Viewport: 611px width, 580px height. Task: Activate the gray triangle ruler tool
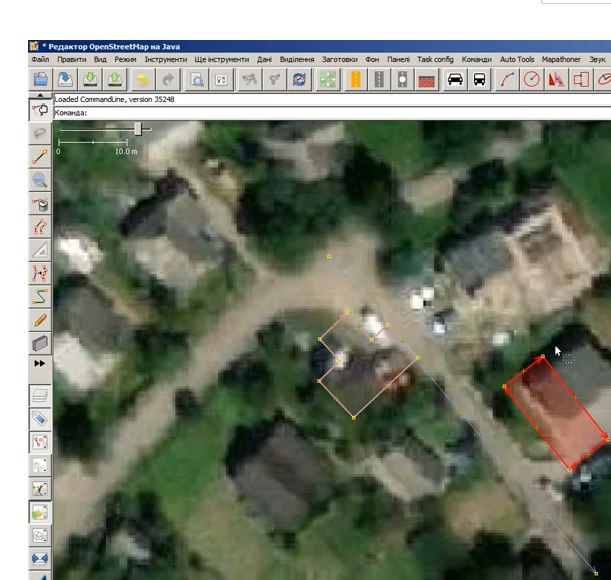(x=40, y=250)
